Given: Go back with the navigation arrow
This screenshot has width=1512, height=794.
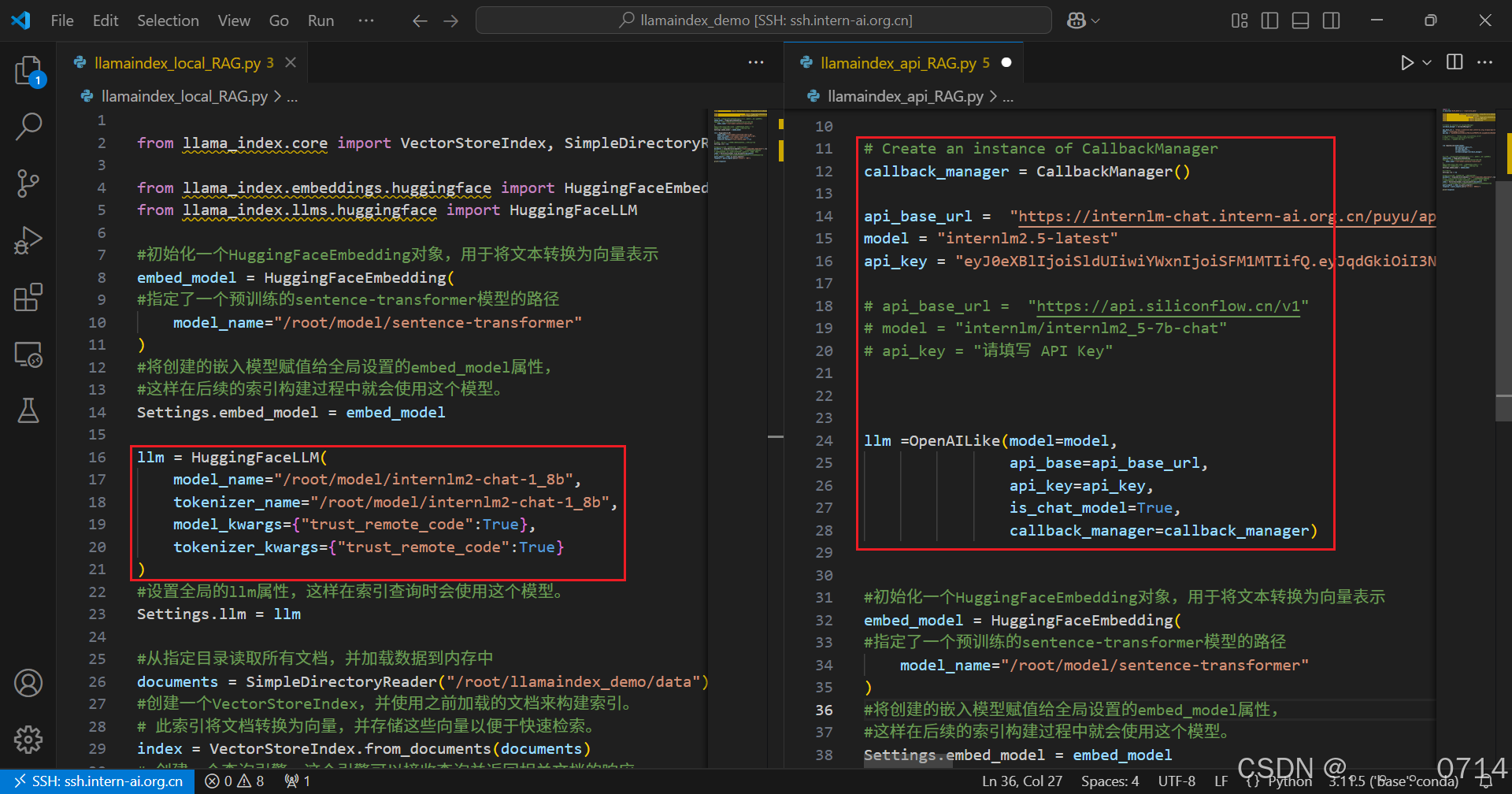Looking at the screenshot, I should pos(420,20).
